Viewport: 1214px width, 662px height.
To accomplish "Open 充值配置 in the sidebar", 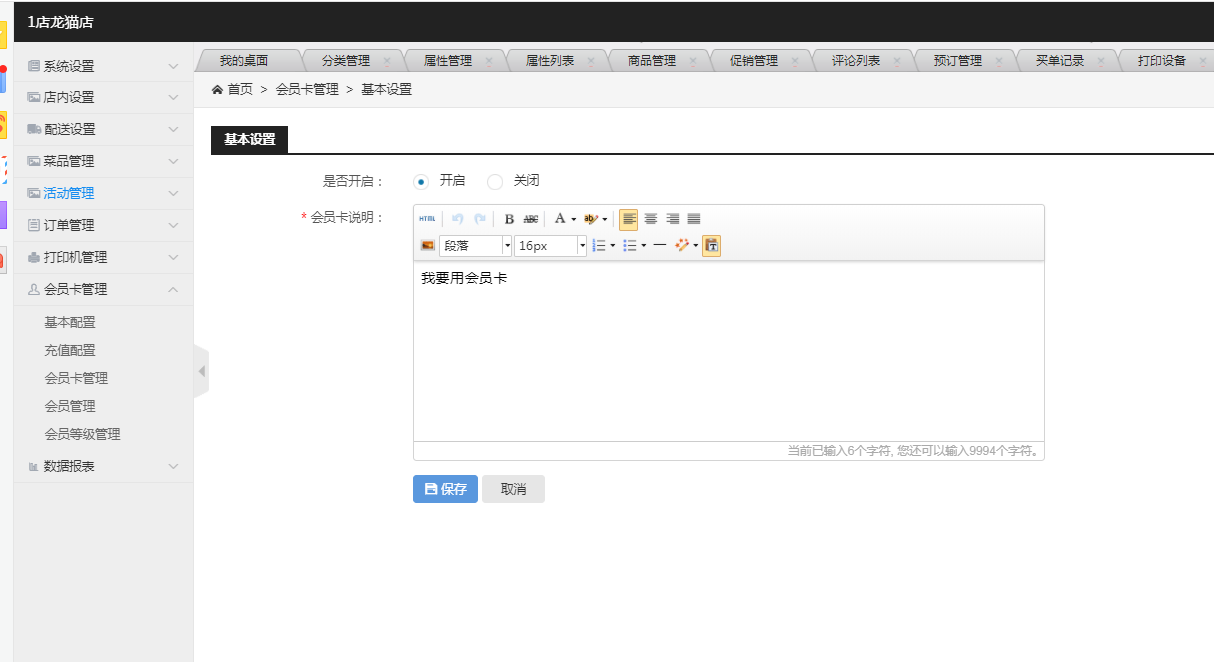I will click(x=70, y=350).
